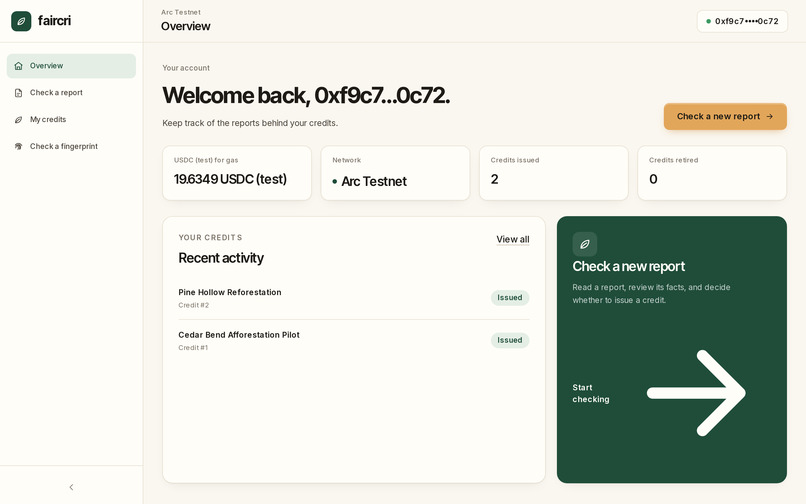806x504 pixels.
Task: Click the Welcome back heading
Action: [306, 95]
